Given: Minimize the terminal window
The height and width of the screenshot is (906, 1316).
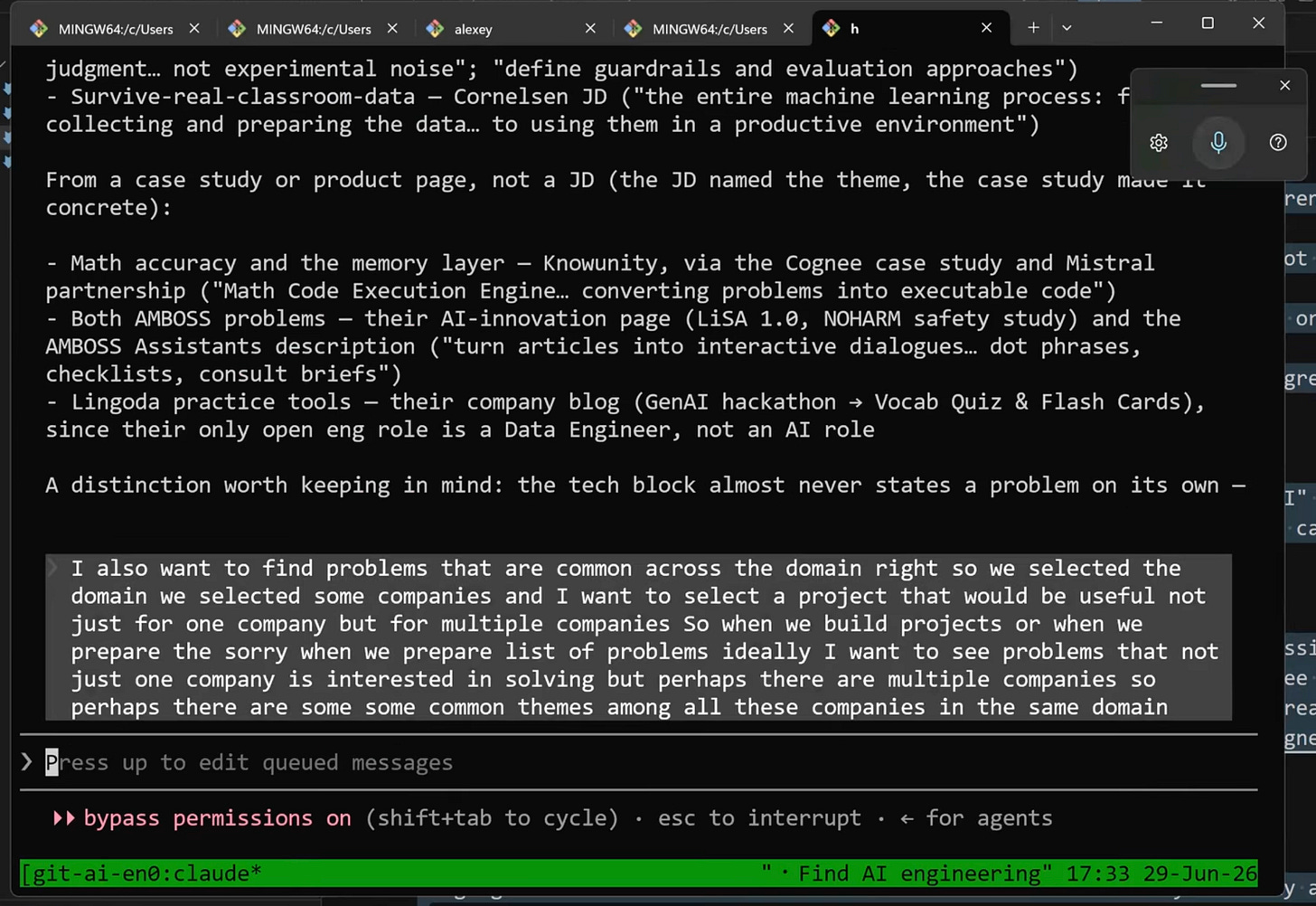Looking at the screenshot, I should pyautogui.click(x=1156, y=23).
